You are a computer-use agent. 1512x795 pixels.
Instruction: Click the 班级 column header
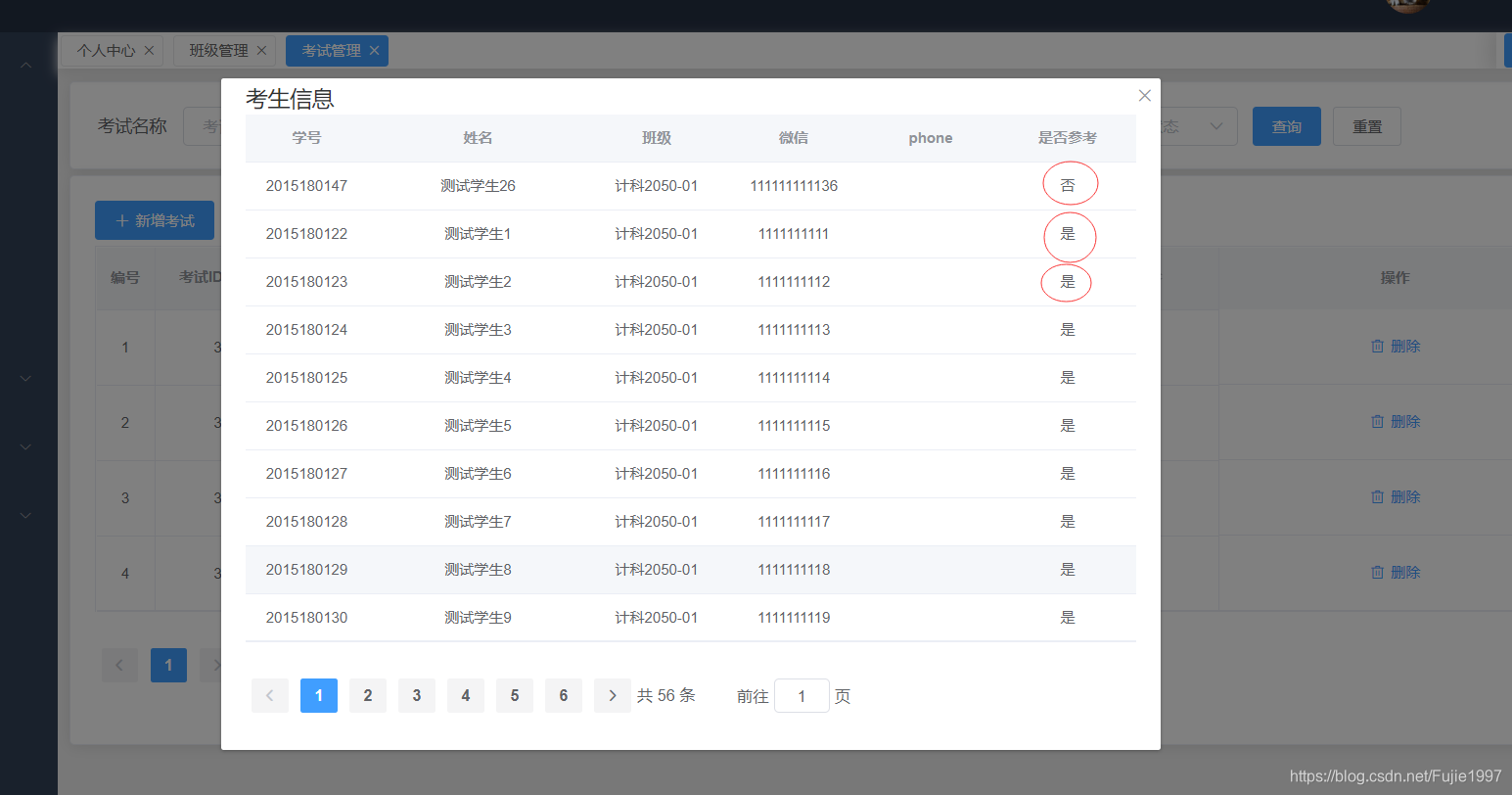pos(657,138)
